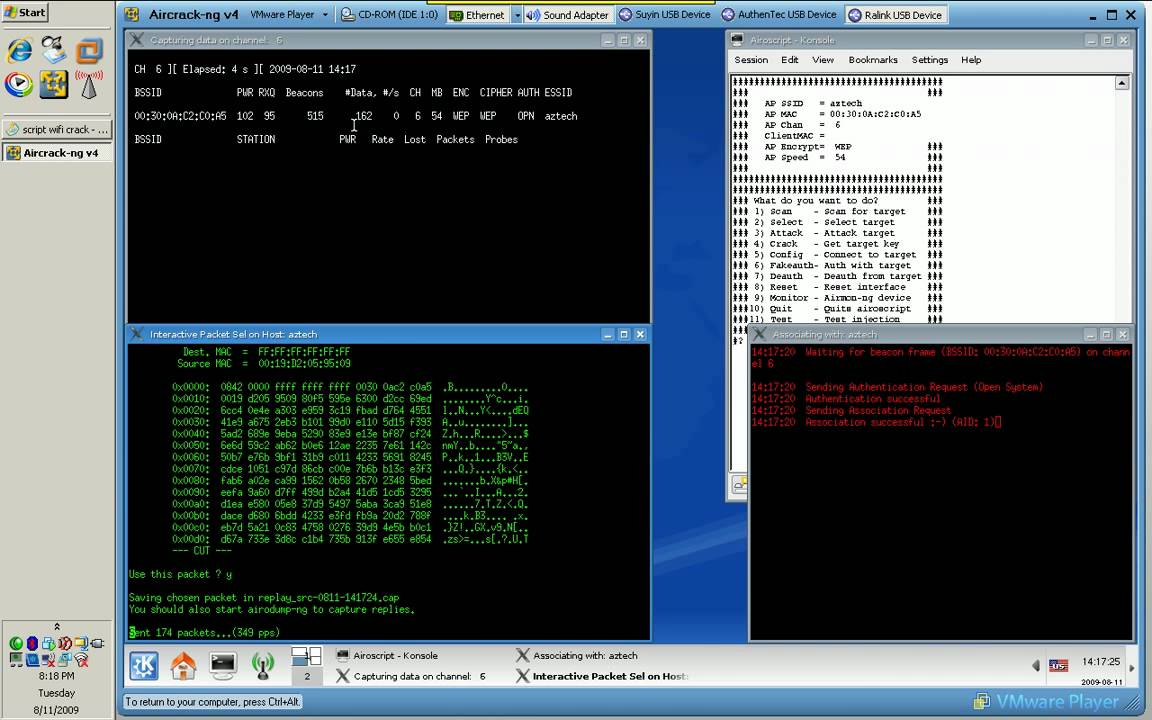The image size is (1152, 720).
Task: Open the wireless antenna quick launch icon
Action: point(89,84)
